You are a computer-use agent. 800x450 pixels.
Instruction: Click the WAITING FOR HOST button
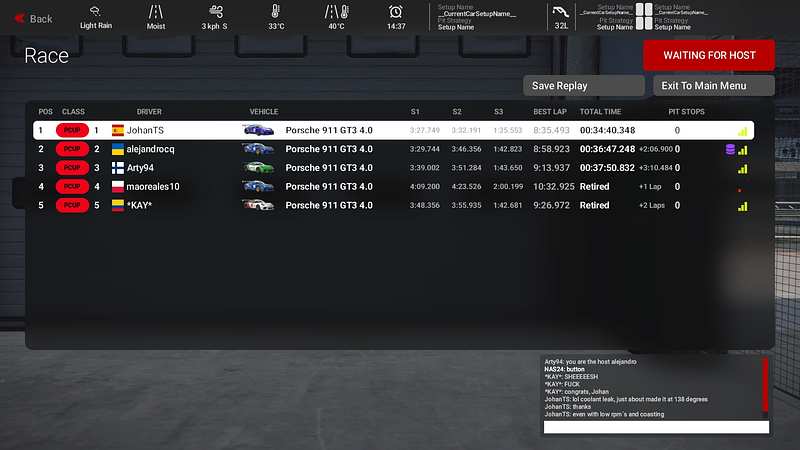[709, 55]
